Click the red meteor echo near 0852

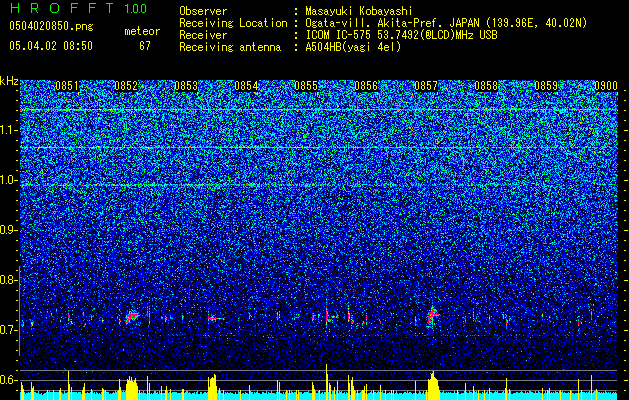(132, 317)
